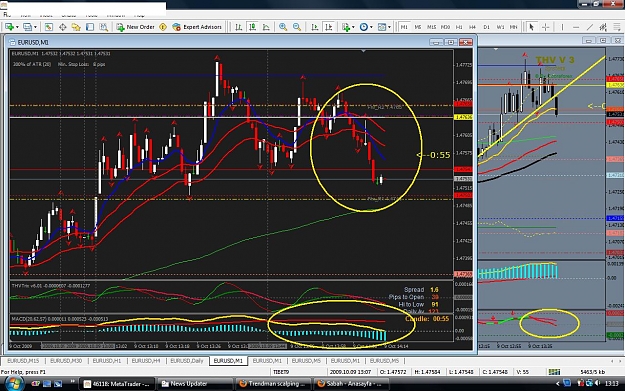Image resolution: width=625 pixels, height=391 pixels.
Task: Expand the new chart dropdown arrow
Action: tap(17, 27)
